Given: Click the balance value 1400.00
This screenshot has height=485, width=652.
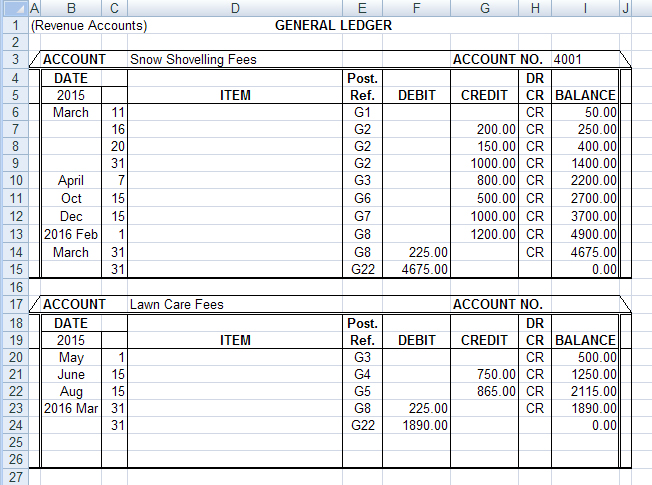Looking at the screenshot, I should [594, 163].
